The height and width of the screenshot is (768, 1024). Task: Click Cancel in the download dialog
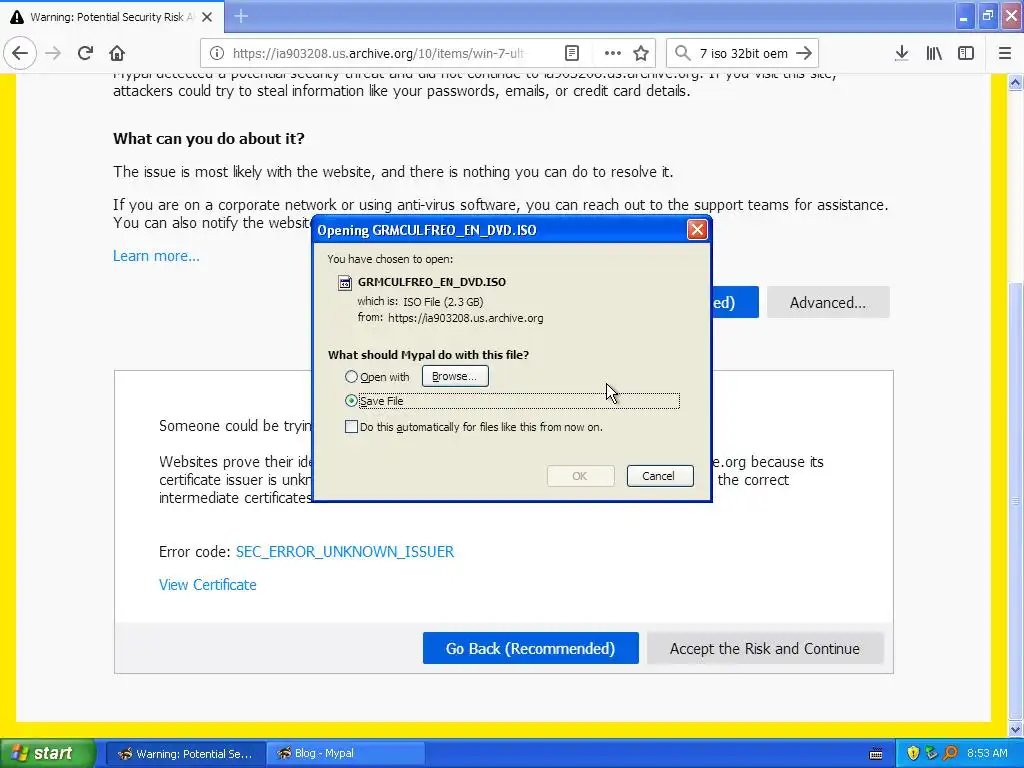click(x=660, y=476)
